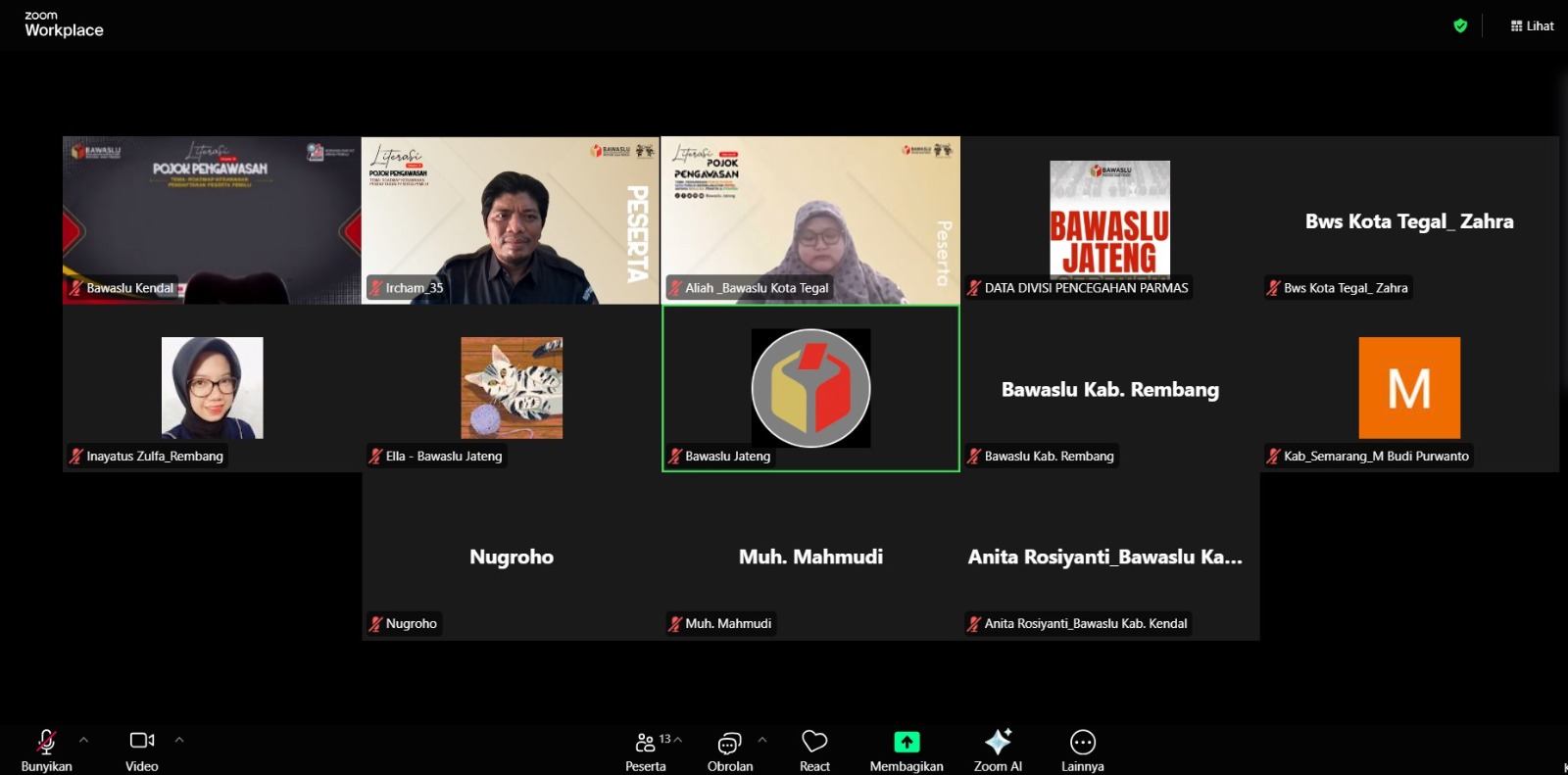The width and height of the screenshot is (1568, 775).
Task: Click muted mic icon for Muh. Mahmudi
Action: pyautogui.click(x=675, y=624)
